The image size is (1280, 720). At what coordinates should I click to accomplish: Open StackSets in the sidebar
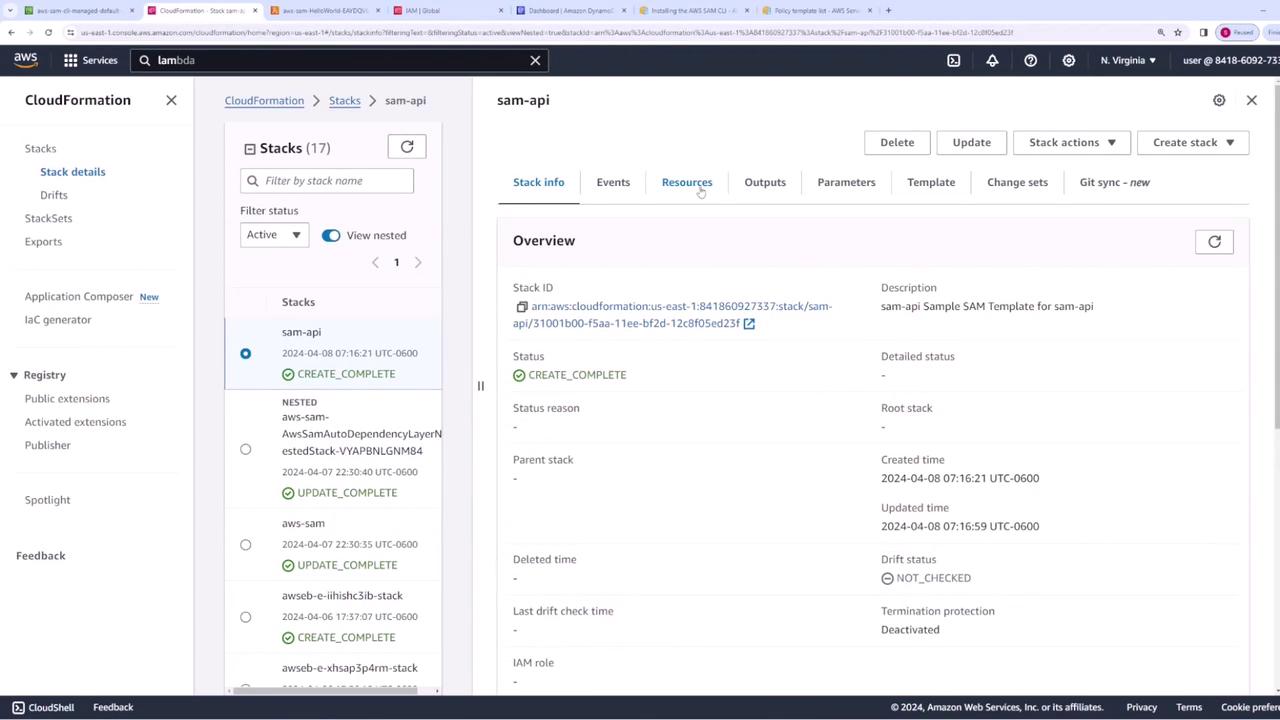click(48, 218)
